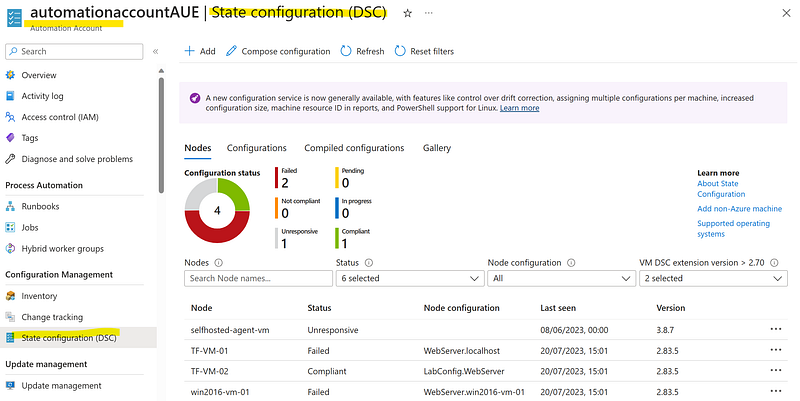The image size is (800, 401).
Task: Open the VM DSC extension version dropdown
Action: pyautogui.click(x=713, y=279)
